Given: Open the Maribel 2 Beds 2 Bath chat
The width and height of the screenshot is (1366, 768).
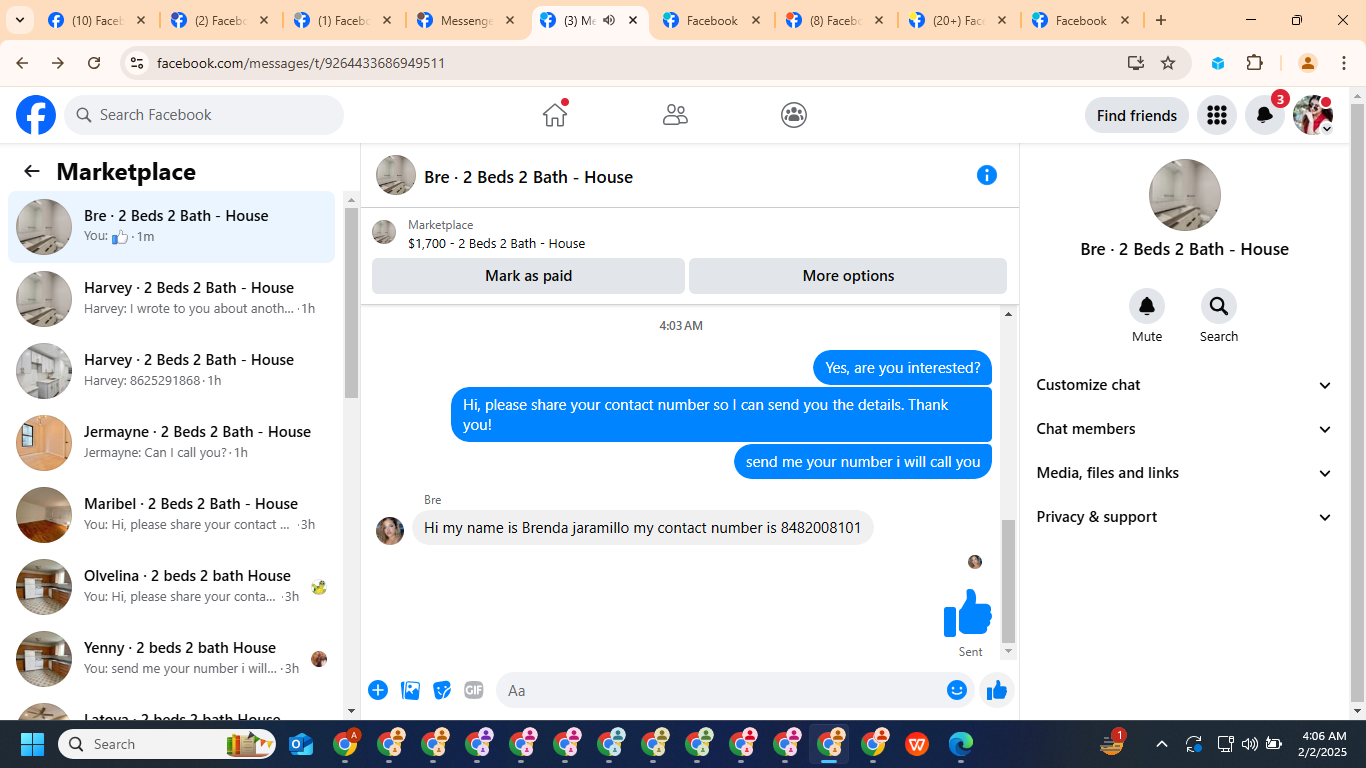Looking at the screenshot, I should tap(171, 515).
